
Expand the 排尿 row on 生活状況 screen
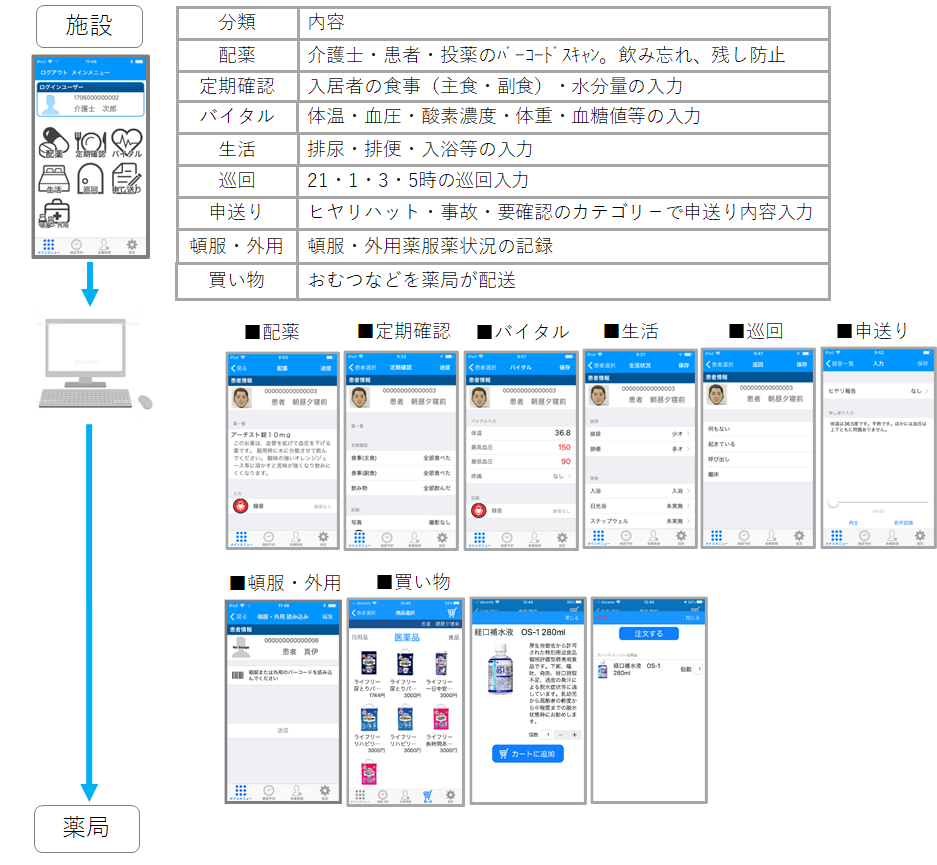[639, 434]
